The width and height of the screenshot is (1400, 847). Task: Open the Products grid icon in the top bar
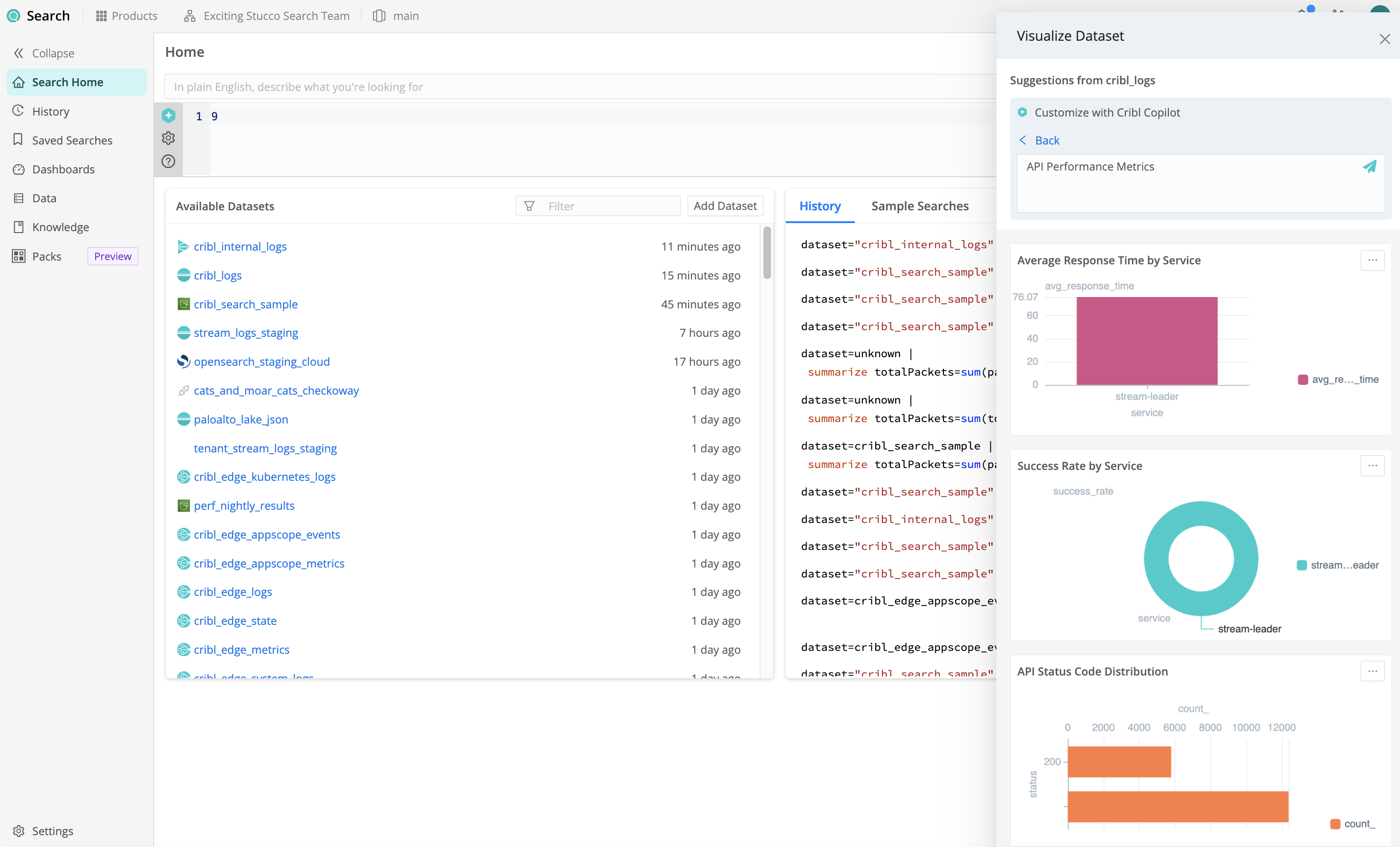click(102, 15)
